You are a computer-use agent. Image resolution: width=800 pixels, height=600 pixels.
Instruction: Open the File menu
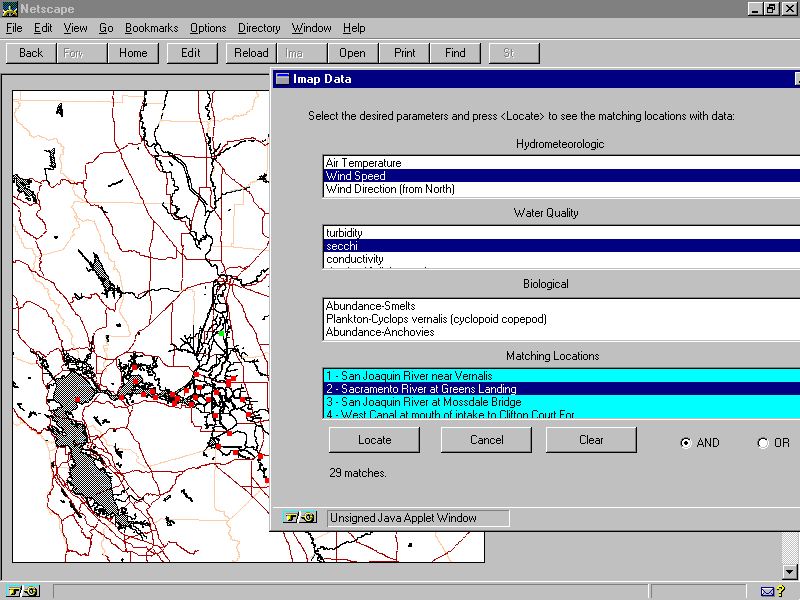14,28
